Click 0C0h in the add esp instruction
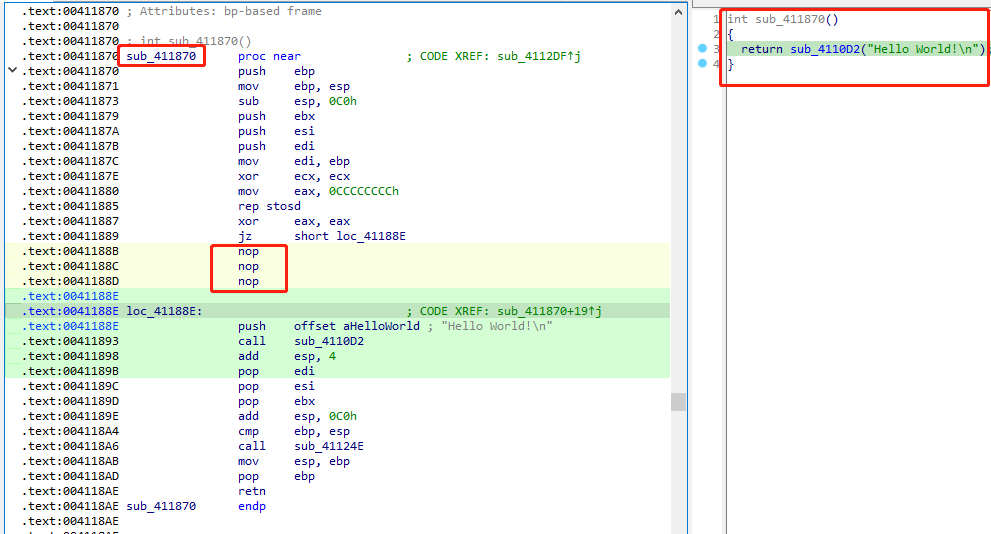 click(x=343, y=416)
